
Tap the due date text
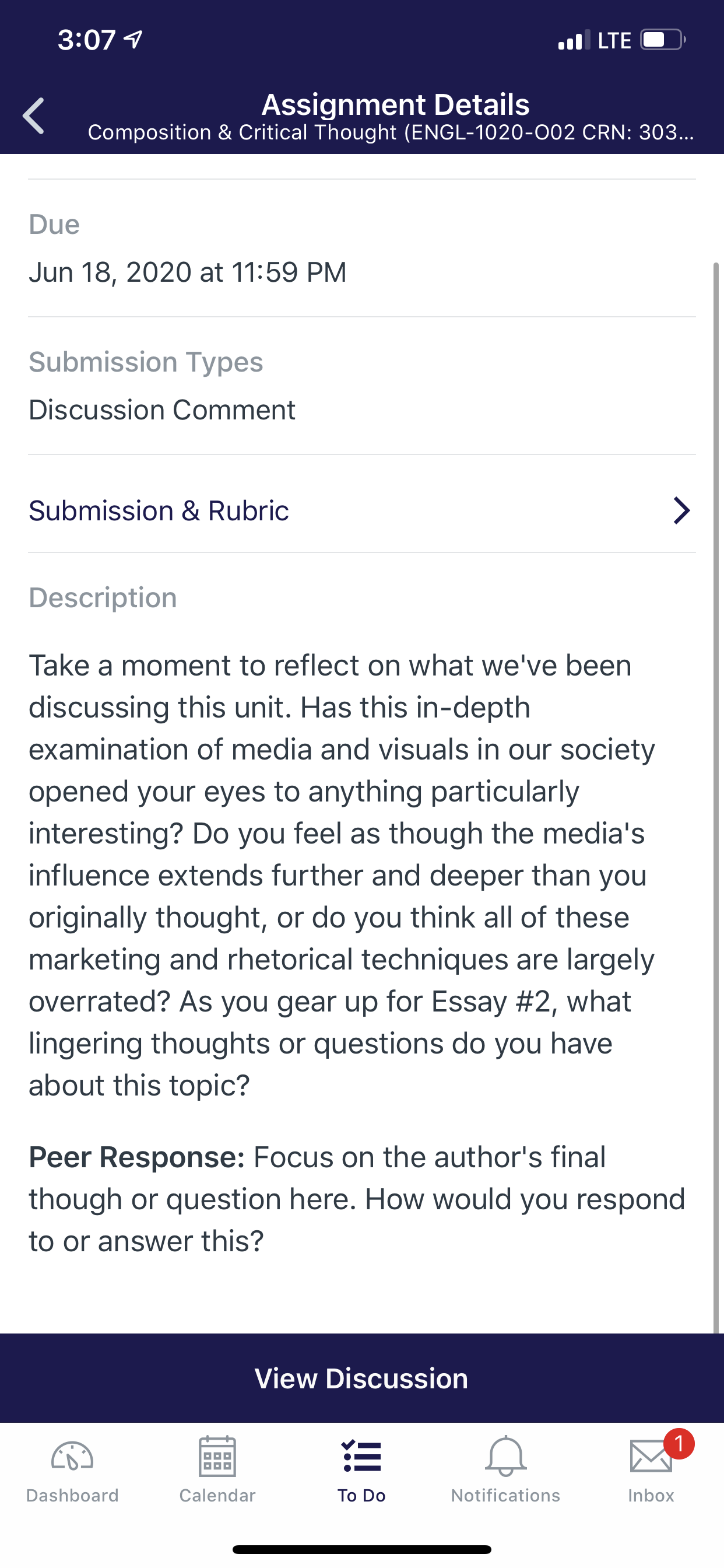point(187,272)
